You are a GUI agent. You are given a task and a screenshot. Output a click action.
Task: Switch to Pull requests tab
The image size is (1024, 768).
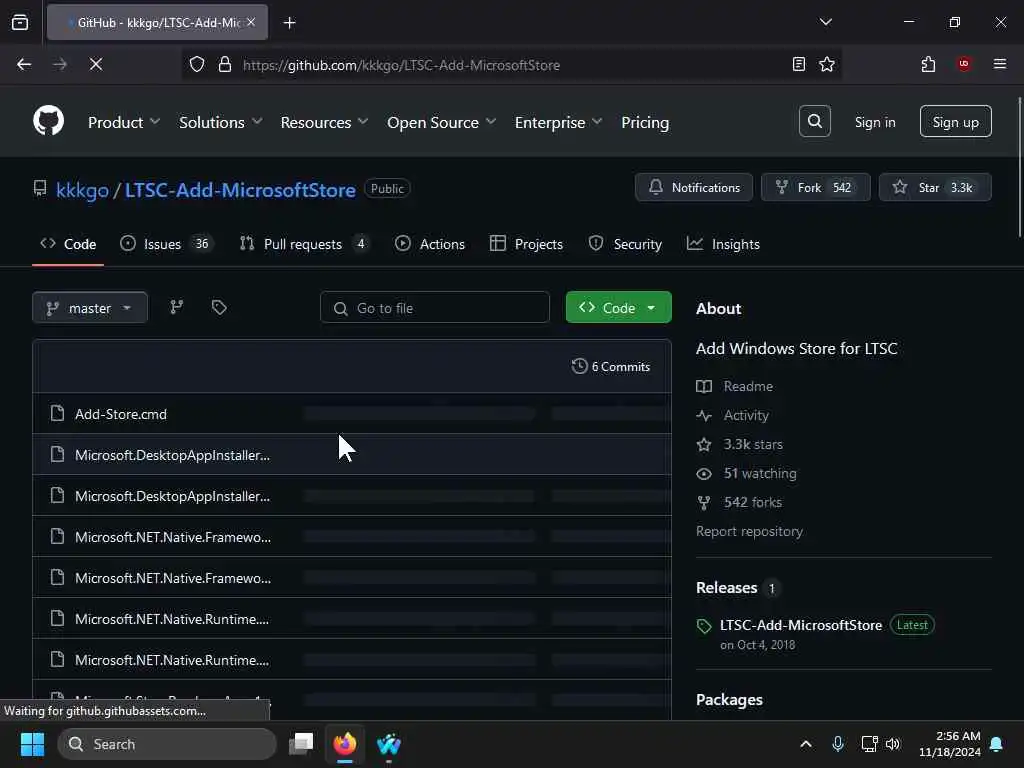point(305,244)
